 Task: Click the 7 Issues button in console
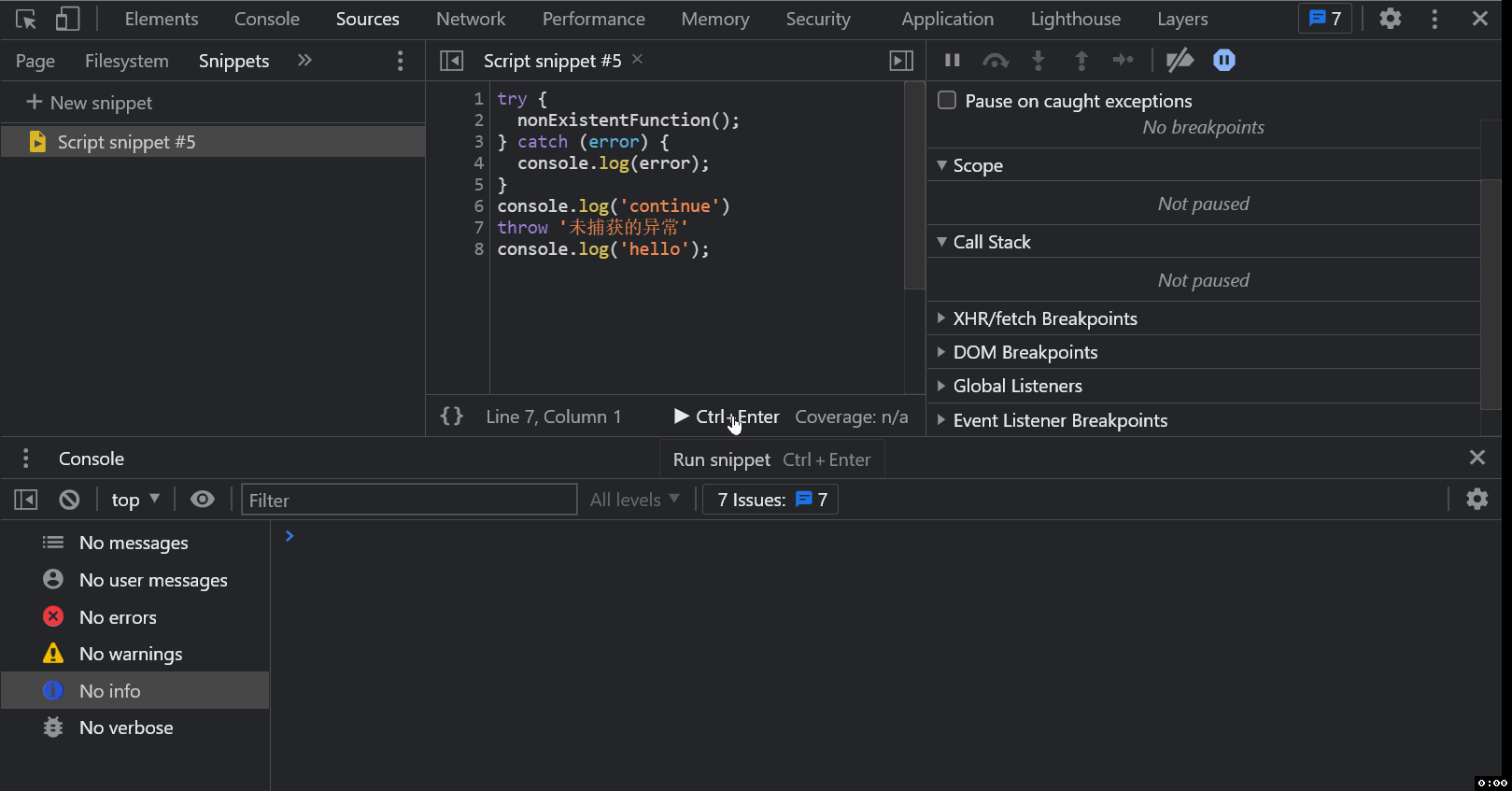click(x=771, y=500)
